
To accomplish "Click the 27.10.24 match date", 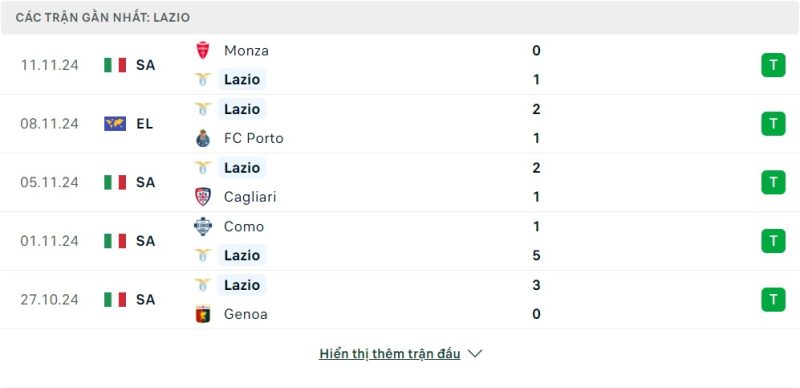I will tap(49, 300).
